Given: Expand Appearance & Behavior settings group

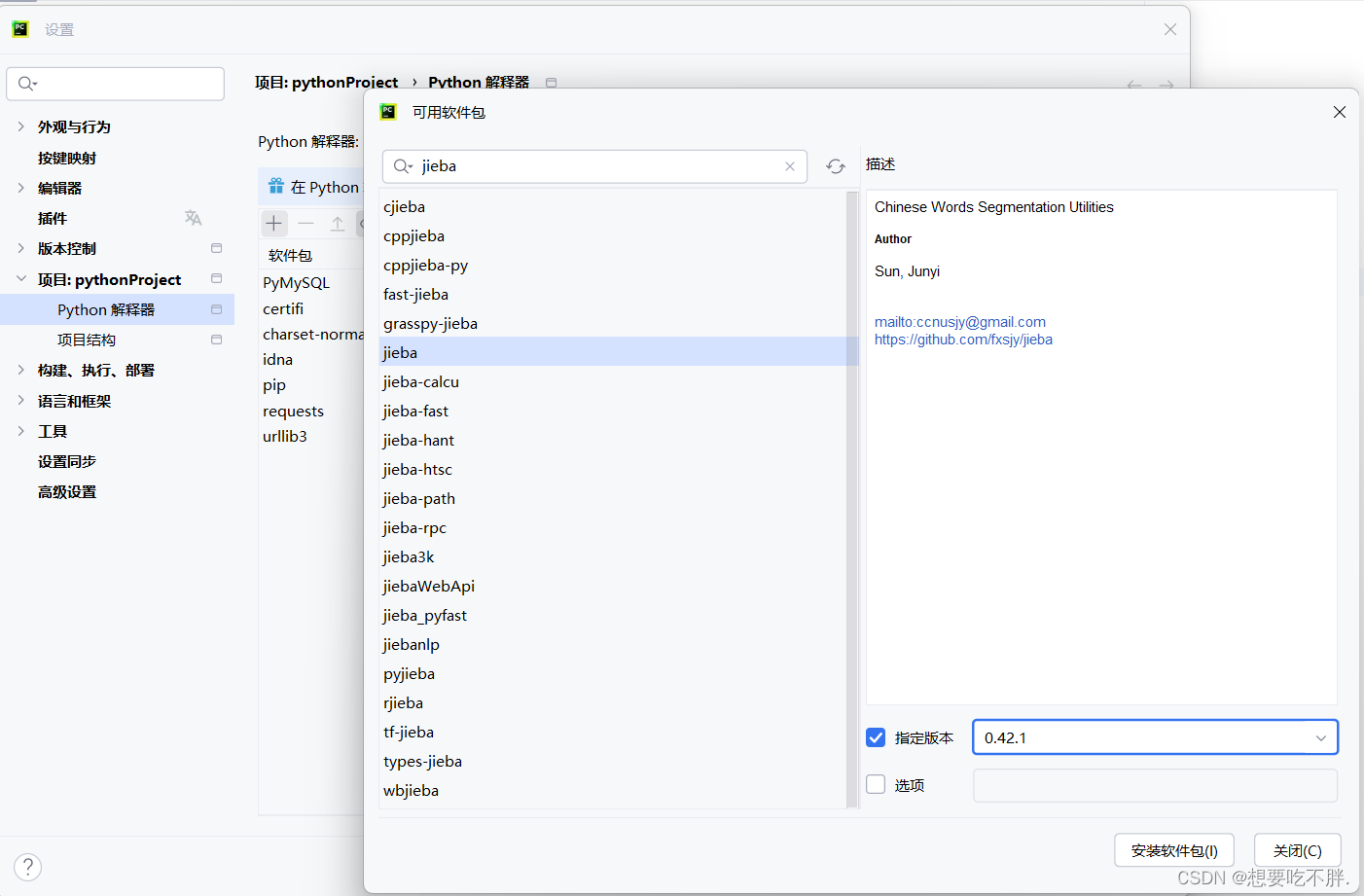Looking at the screenshot, I should pos(21,126).
